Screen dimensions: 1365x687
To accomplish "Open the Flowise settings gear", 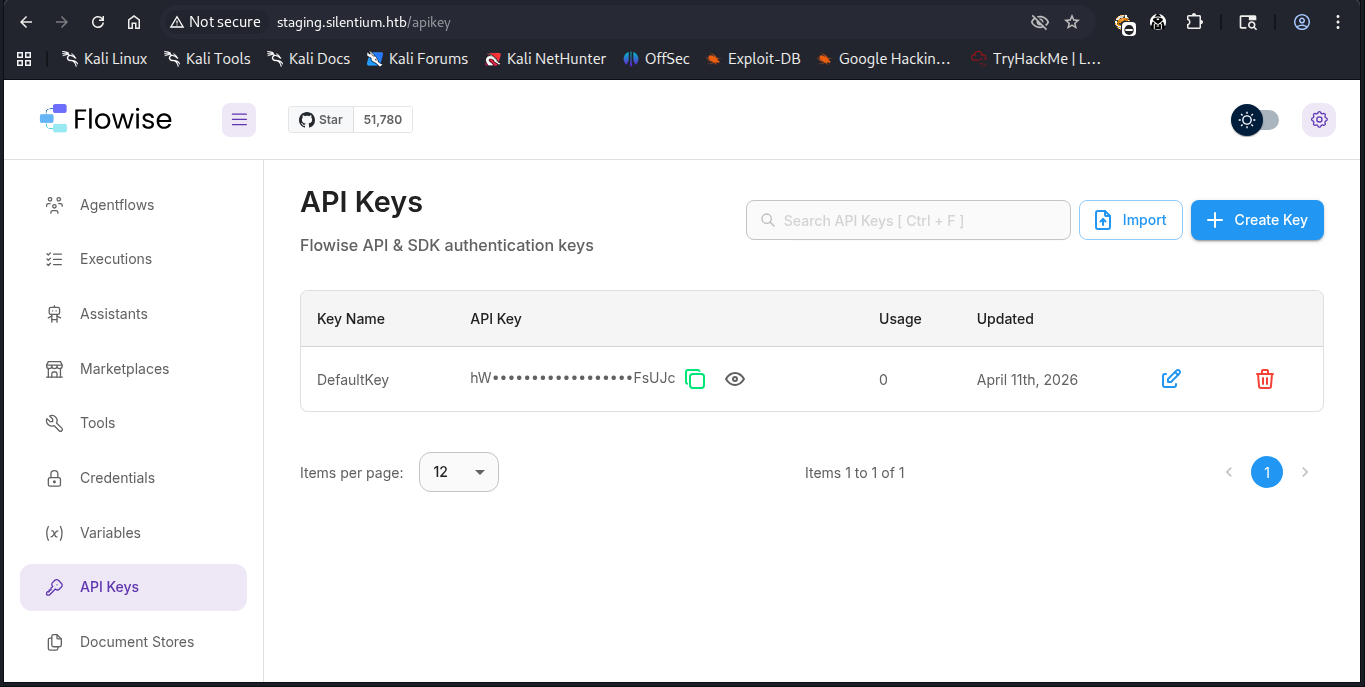I will tap(1319, 120).
